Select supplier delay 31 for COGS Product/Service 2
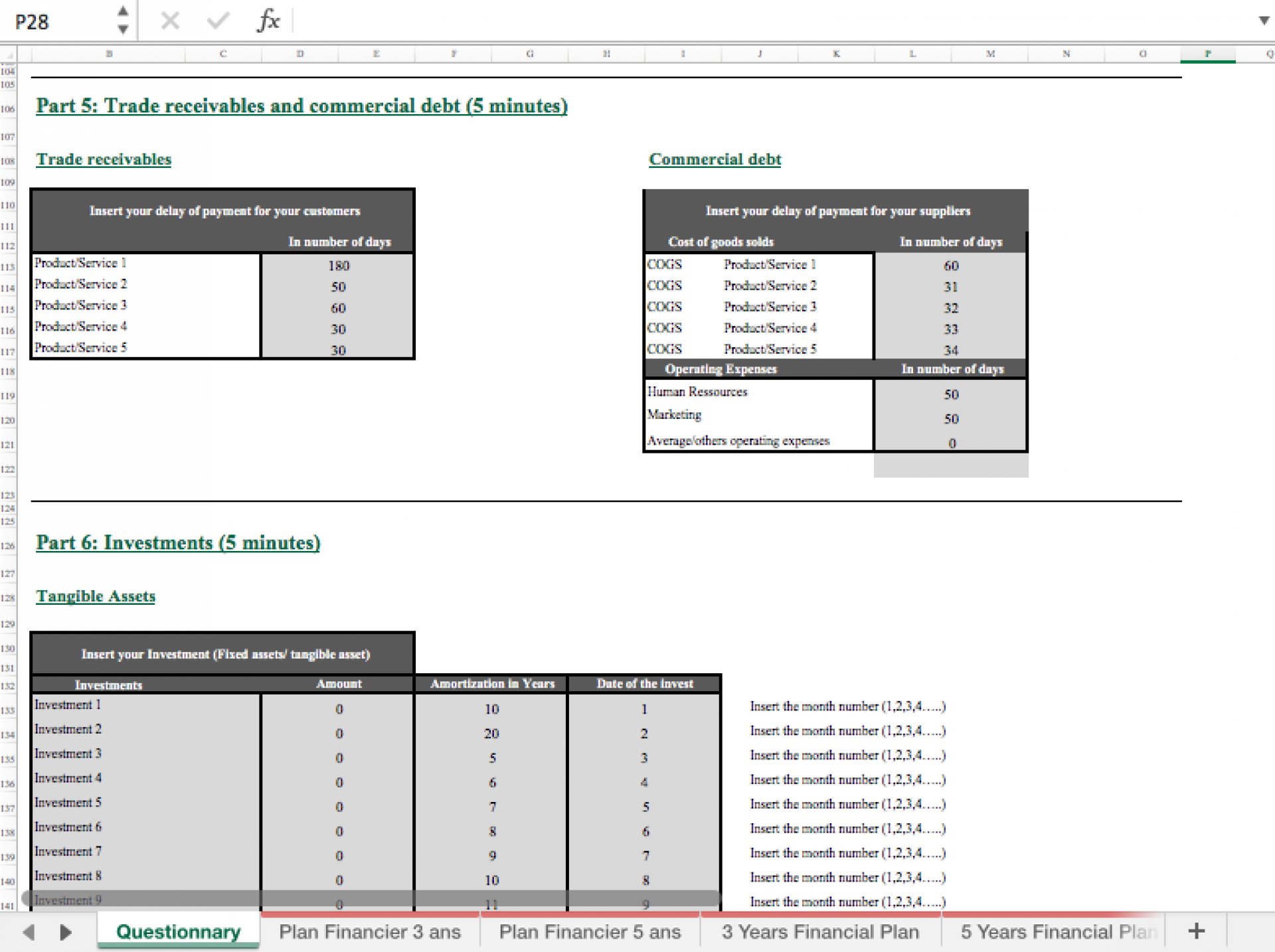The width and height of the screenshot is (1275, 952). [x=951, y=286]
